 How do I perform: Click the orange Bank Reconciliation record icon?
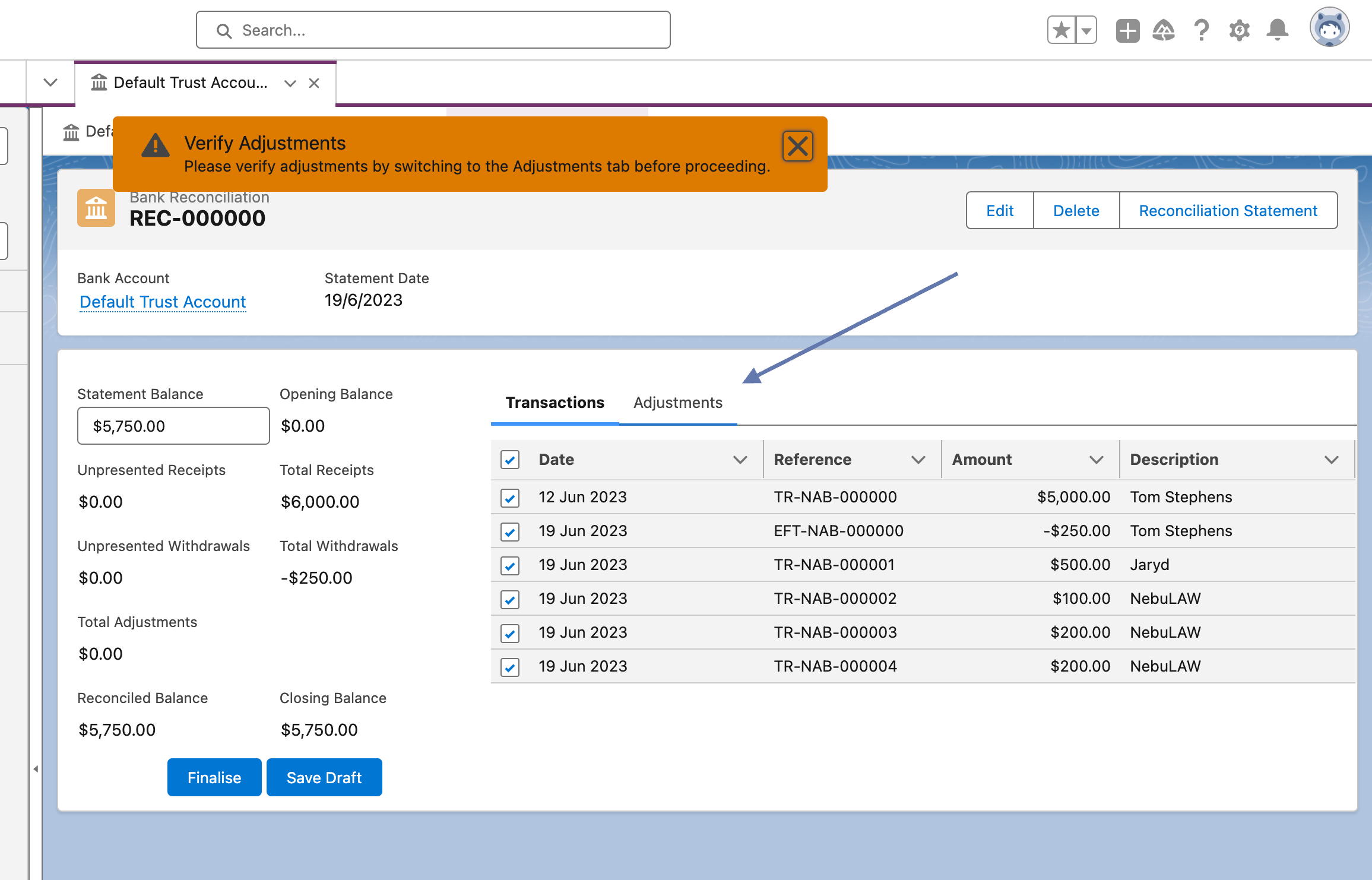tap(96, 208)
